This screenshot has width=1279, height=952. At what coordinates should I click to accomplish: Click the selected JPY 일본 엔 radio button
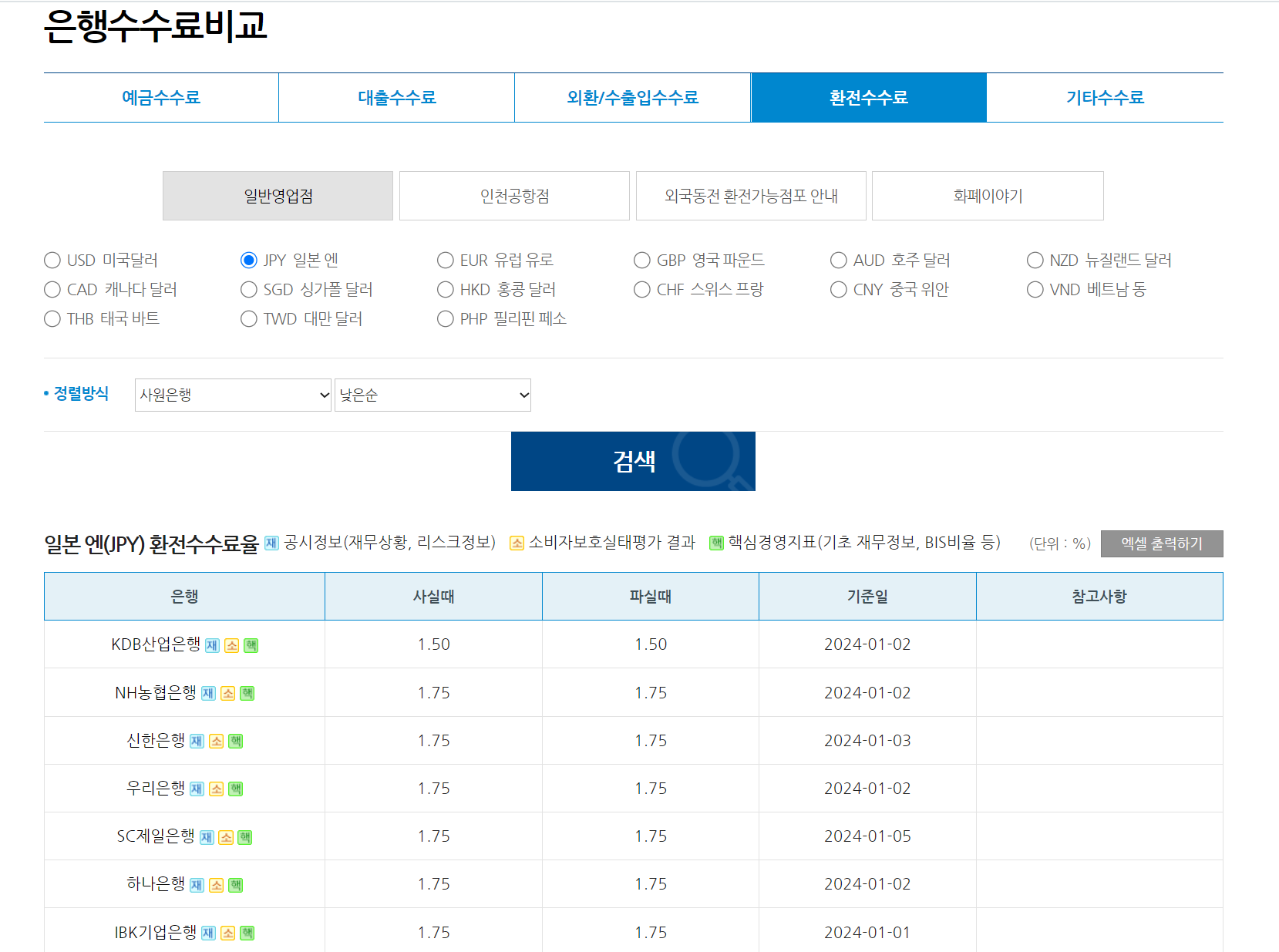tap(249, 261)
